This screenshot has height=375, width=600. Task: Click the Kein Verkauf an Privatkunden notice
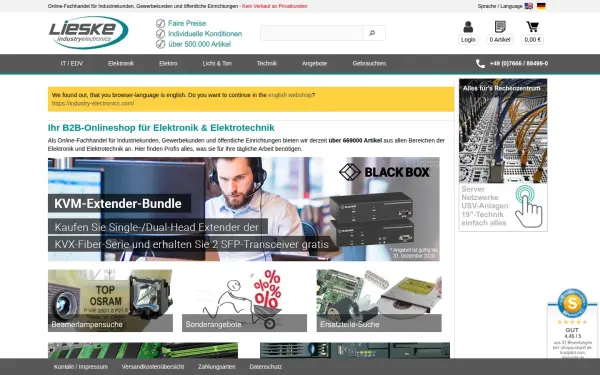tap(275, 6)
